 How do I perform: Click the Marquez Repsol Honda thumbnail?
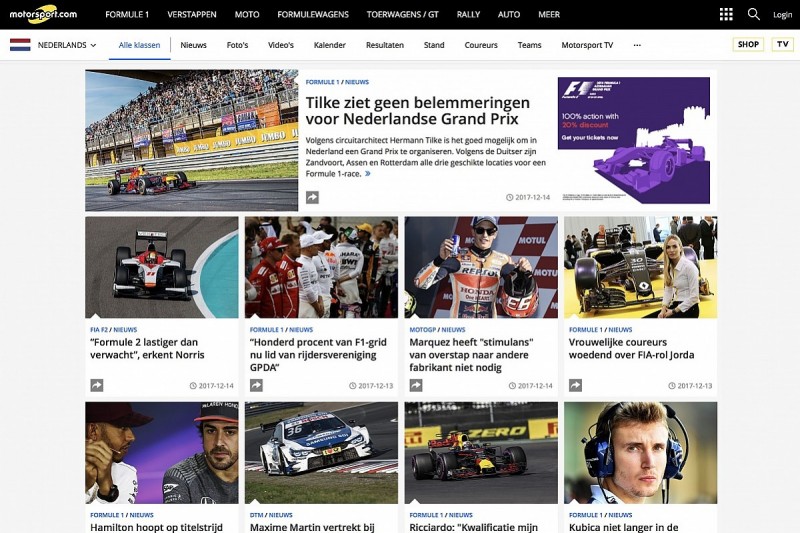click(481, 267)
